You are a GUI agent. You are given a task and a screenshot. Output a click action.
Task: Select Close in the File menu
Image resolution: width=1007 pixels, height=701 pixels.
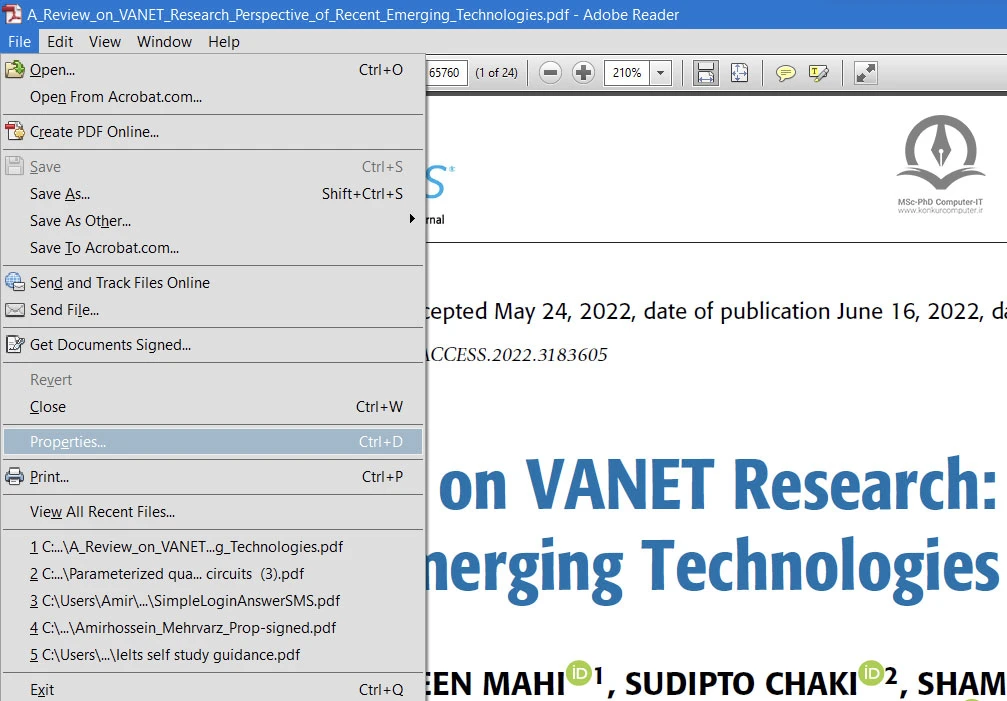coord(213,407)
